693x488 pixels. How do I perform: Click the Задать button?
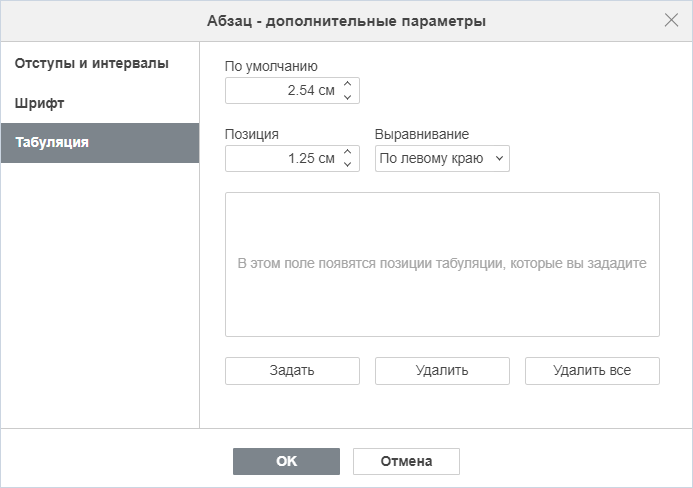pyautogui.click(x=292, y=370)
